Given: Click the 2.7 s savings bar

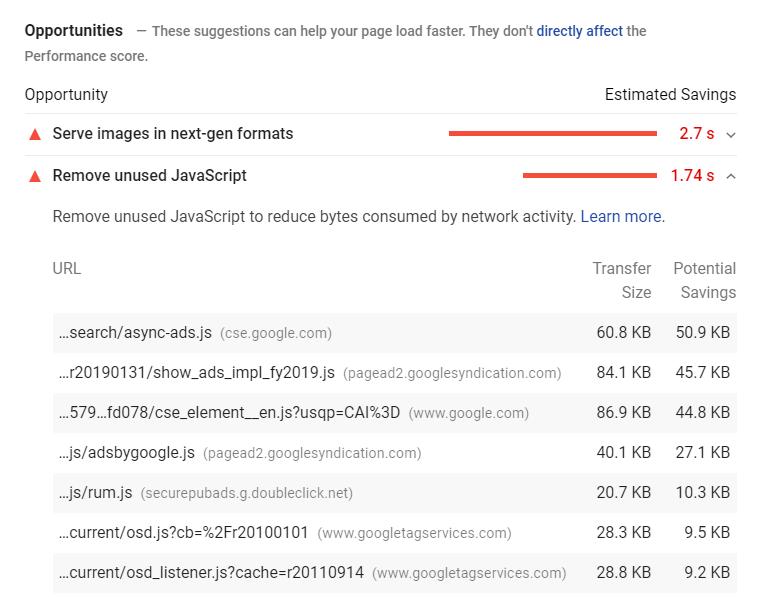Looking at the screenshot, I should (x=552, y=134).
